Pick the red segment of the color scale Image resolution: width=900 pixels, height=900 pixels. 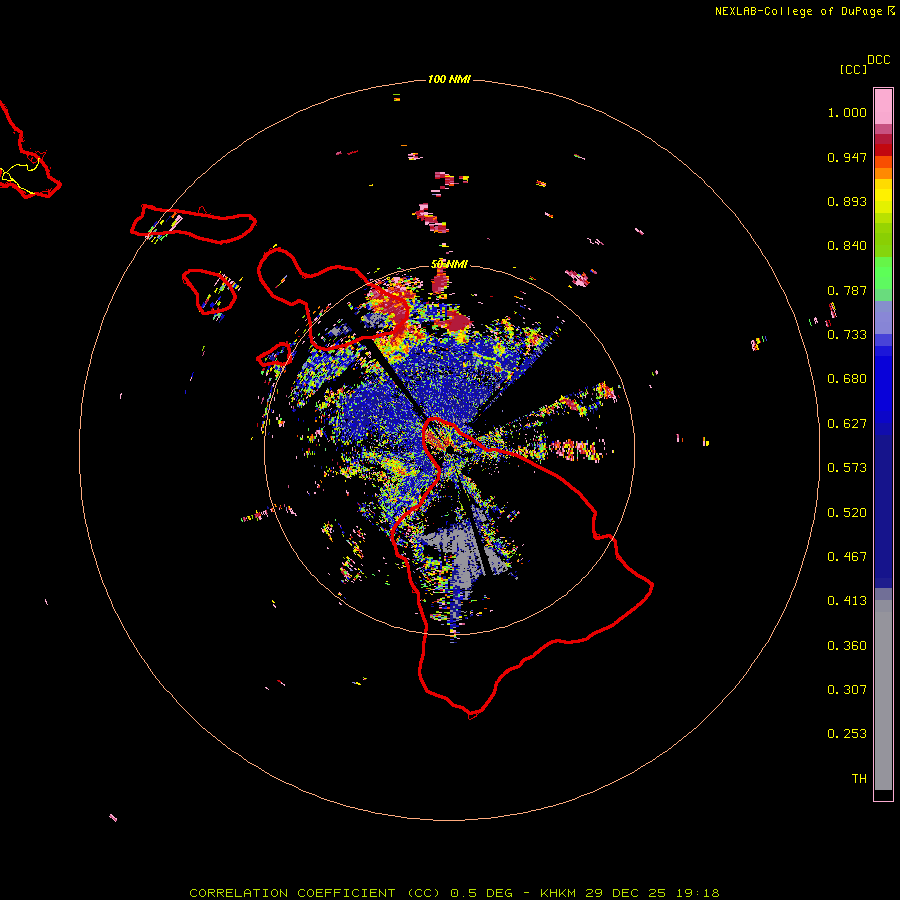click(x=883, y=150)
